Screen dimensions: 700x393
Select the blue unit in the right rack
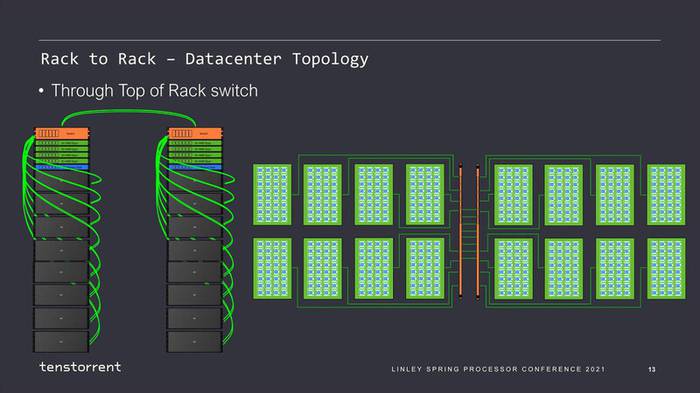tap(195, 167)
